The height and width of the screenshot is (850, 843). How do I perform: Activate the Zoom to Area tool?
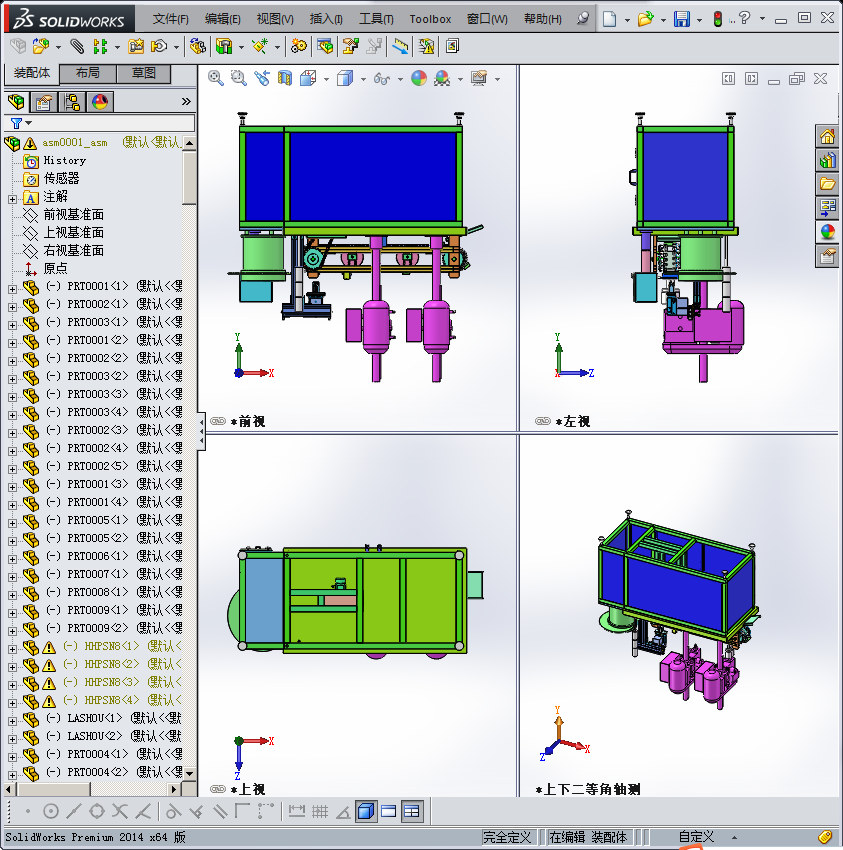click(x=237, y=77)
